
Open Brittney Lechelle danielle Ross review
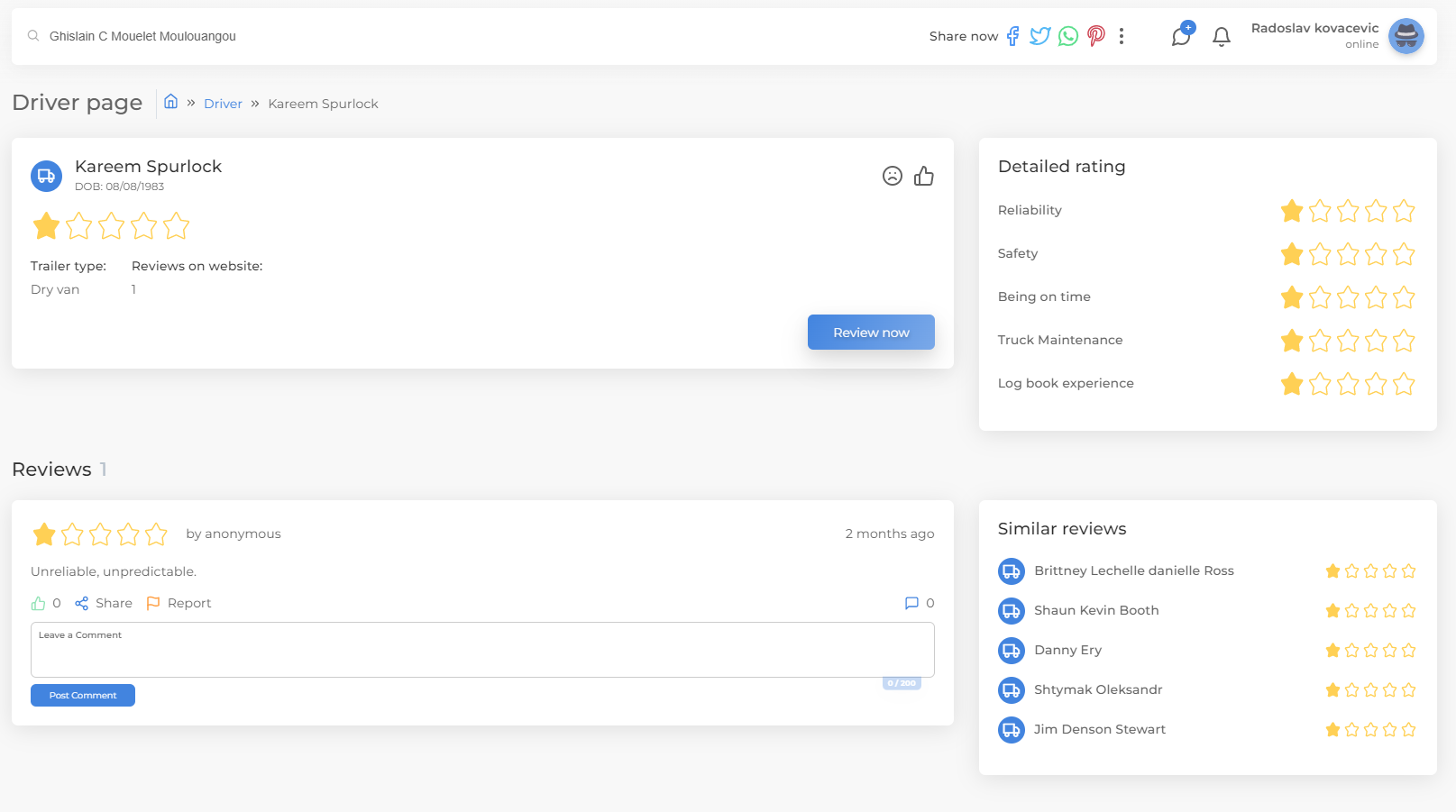1133,570
